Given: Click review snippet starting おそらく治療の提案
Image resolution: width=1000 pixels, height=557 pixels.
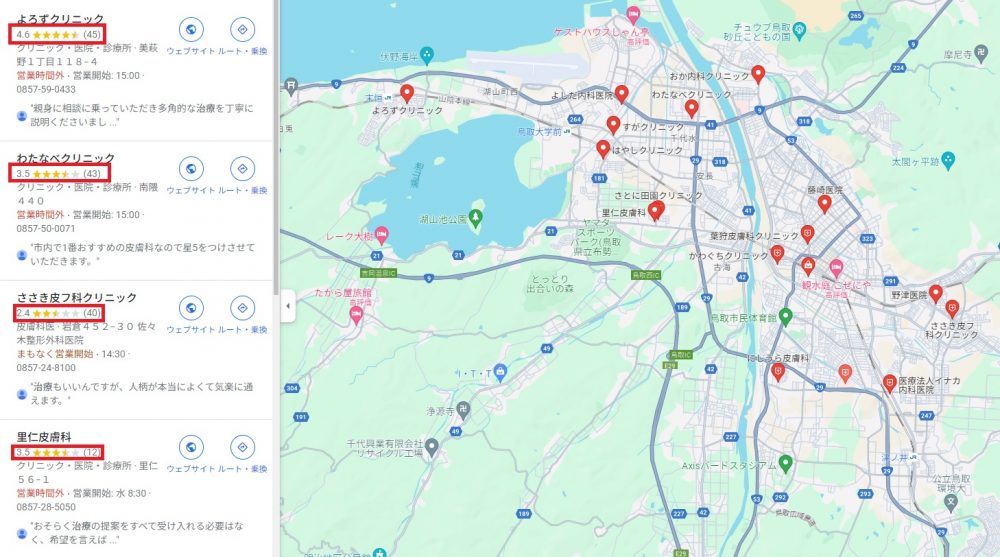Looking at the screenshot, I should (137, 532).
